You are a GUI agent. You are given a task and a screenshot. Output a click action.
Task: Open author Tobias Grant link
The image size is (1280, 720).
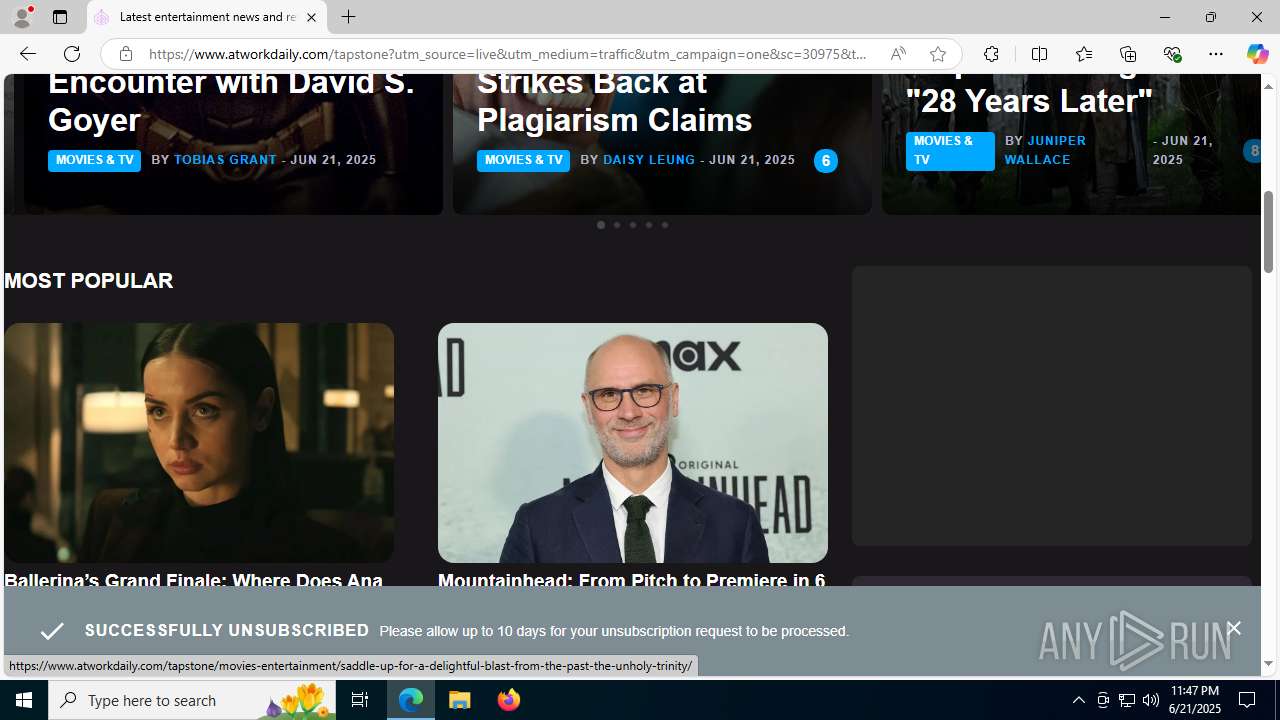[225, 160]
